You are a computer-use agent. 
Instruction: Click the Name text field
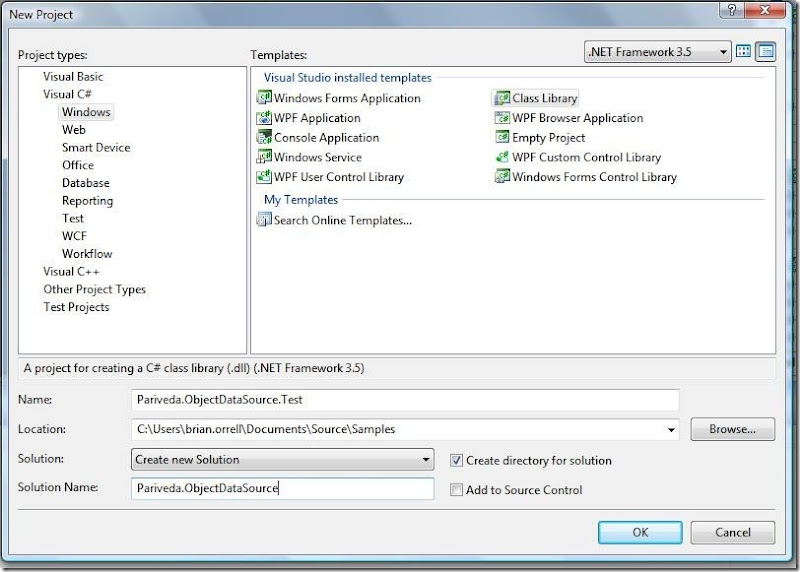pos(405,400)
